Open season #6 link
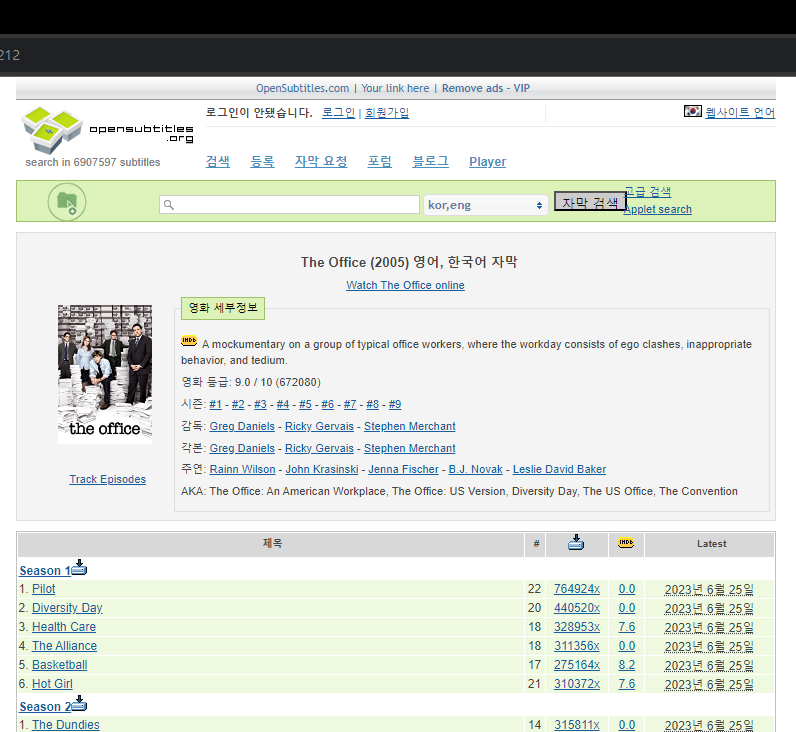The height and width of the screenshot is (732, 796). coord(327,405)
